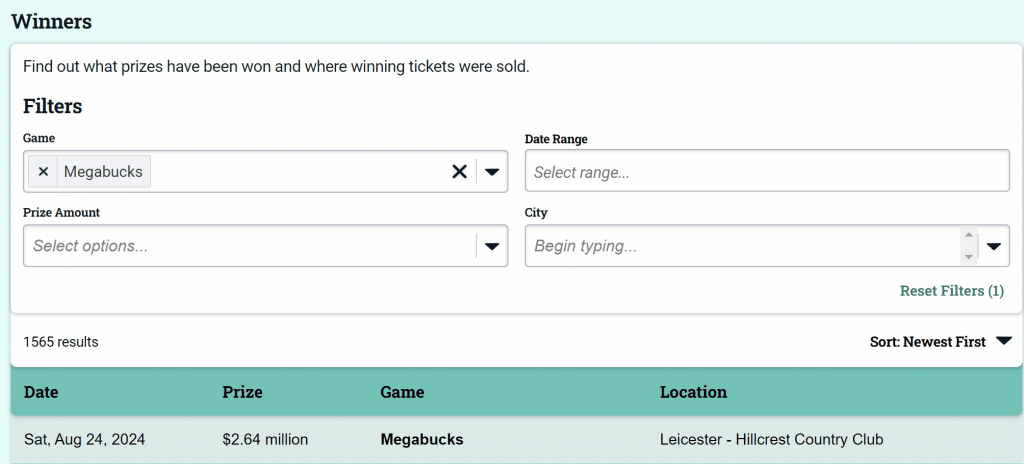
Task: Open the Sort: Newest First menu
Action: pyautogui.click(x=927, y=342)
